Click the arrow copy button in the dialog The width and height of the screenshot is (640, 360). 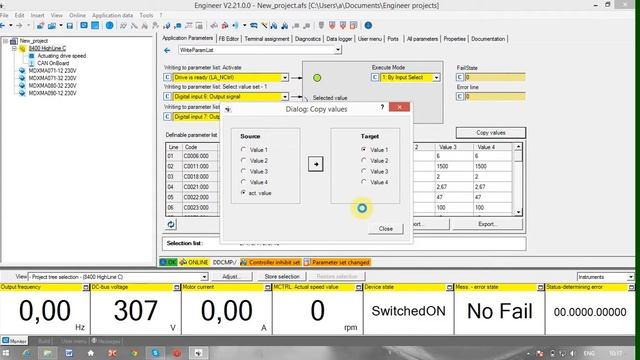click(316, 164)
